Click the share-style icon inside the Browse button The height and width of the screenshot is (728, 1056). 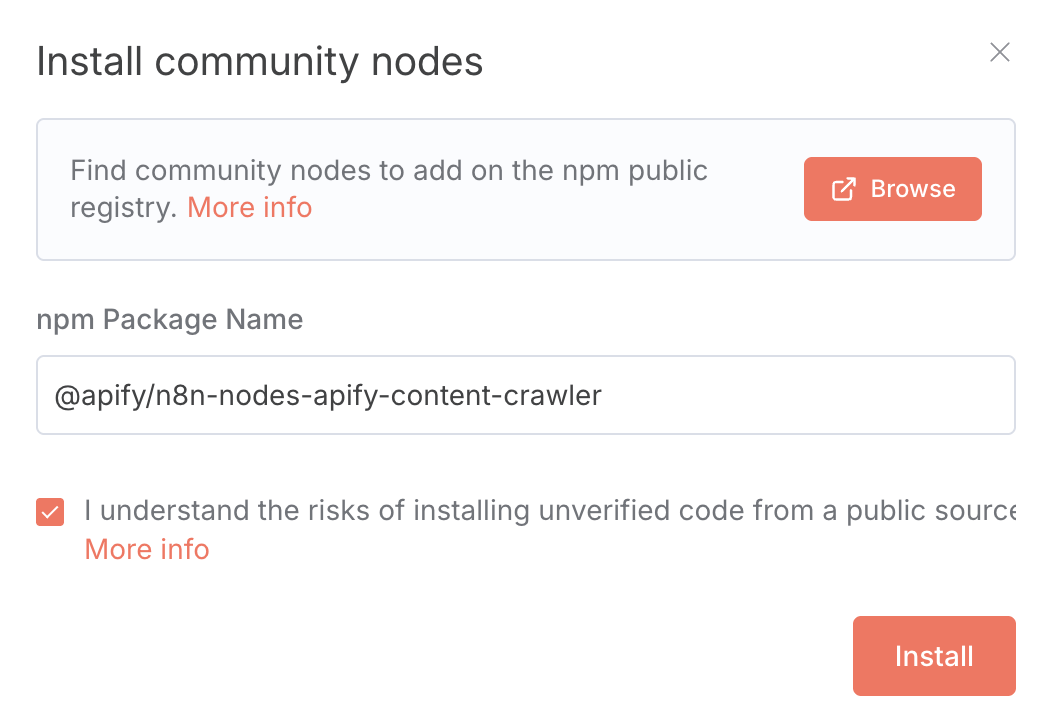tap(845, 188)
